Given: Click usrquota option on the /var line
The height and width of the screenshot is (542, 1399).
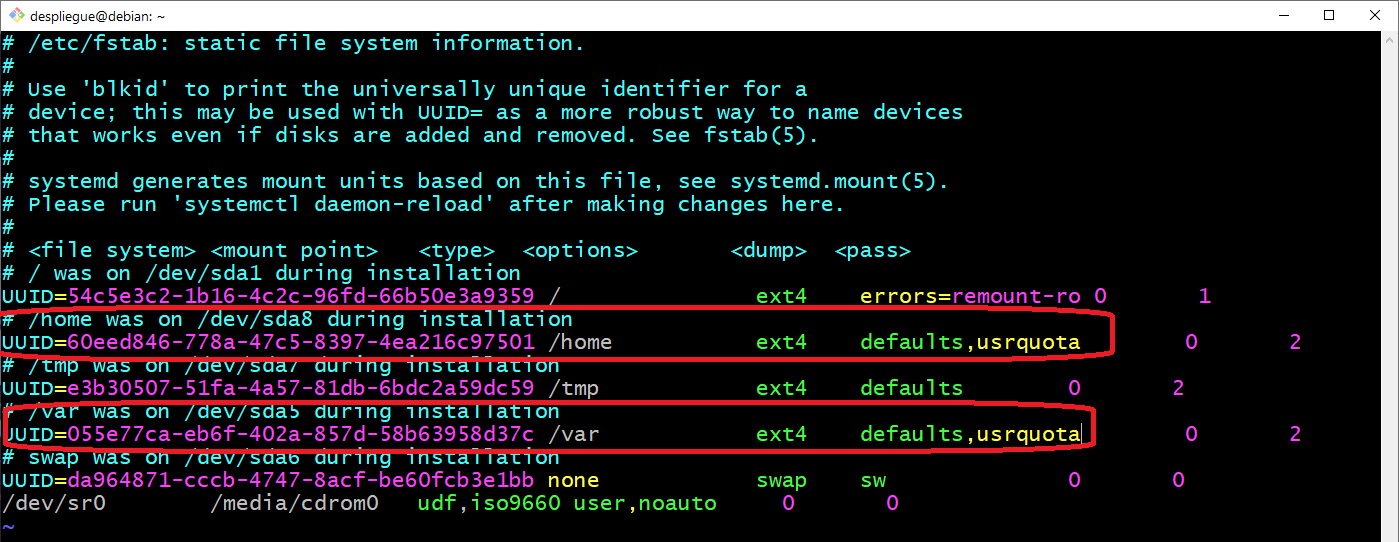Looking at the screenshot, I should (x=1028, y=434).
